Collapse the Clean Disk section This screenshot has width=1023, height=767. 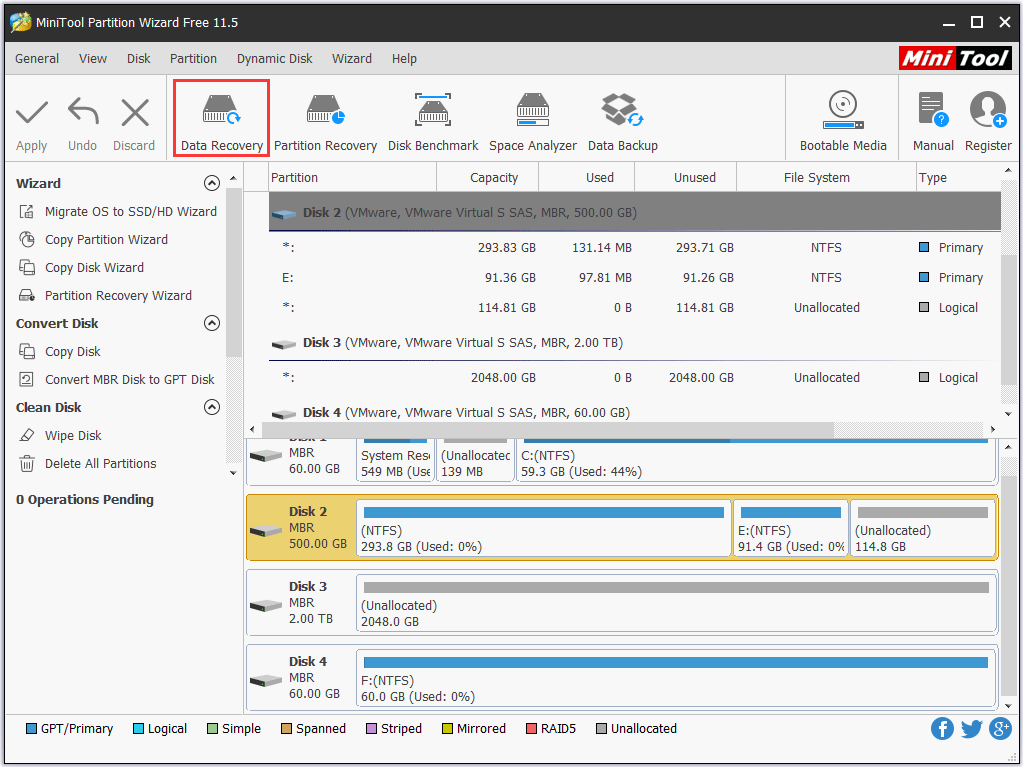pos(211,407)
